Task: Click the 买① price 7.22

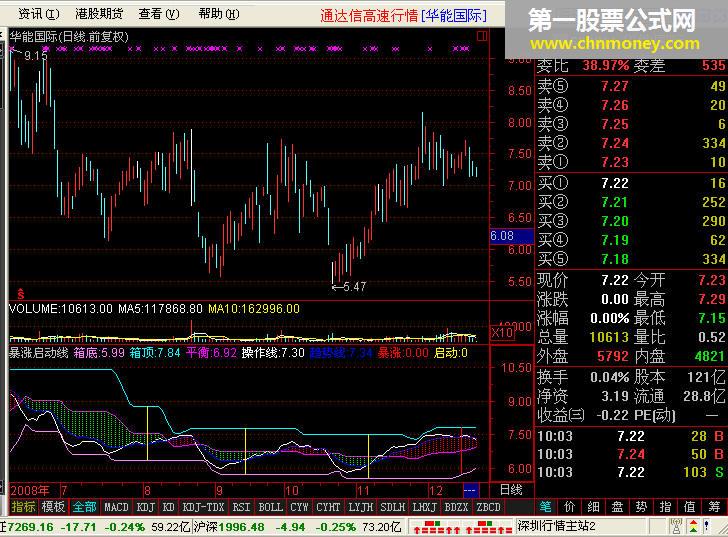Action: tap(614, 183)
